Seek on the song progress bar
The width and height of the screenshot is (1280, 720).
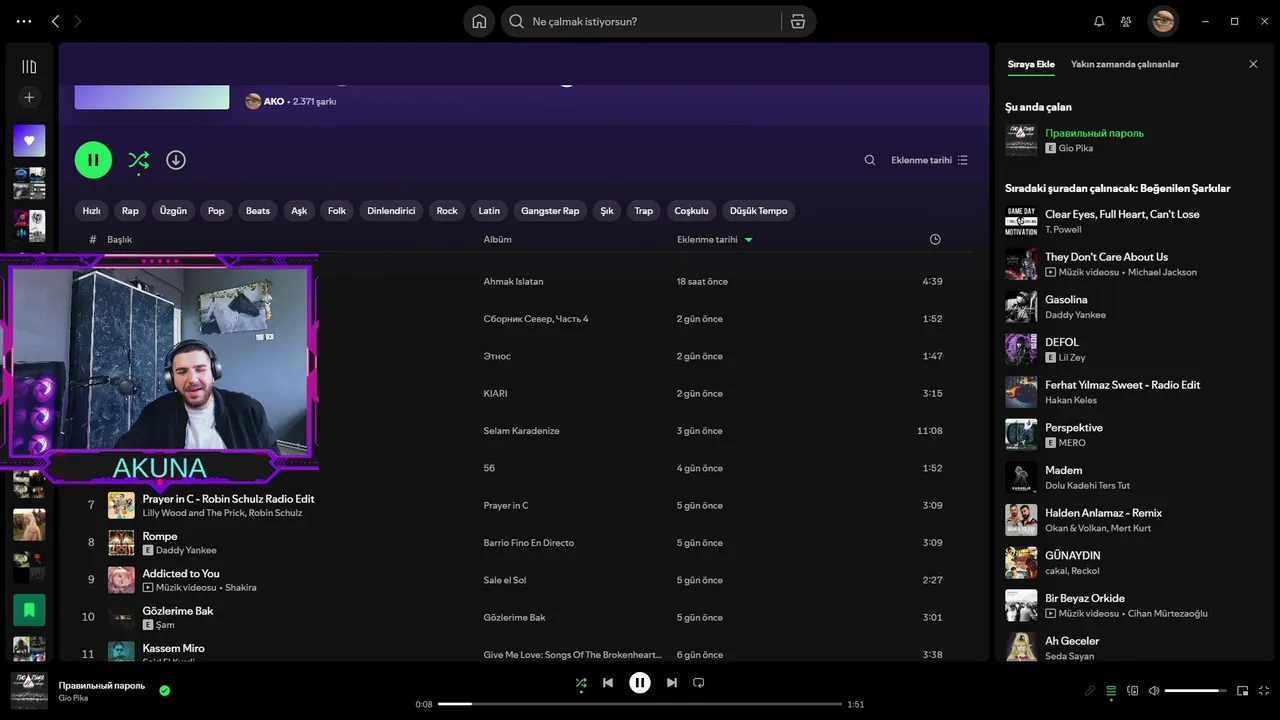click(x=640, y=704)
